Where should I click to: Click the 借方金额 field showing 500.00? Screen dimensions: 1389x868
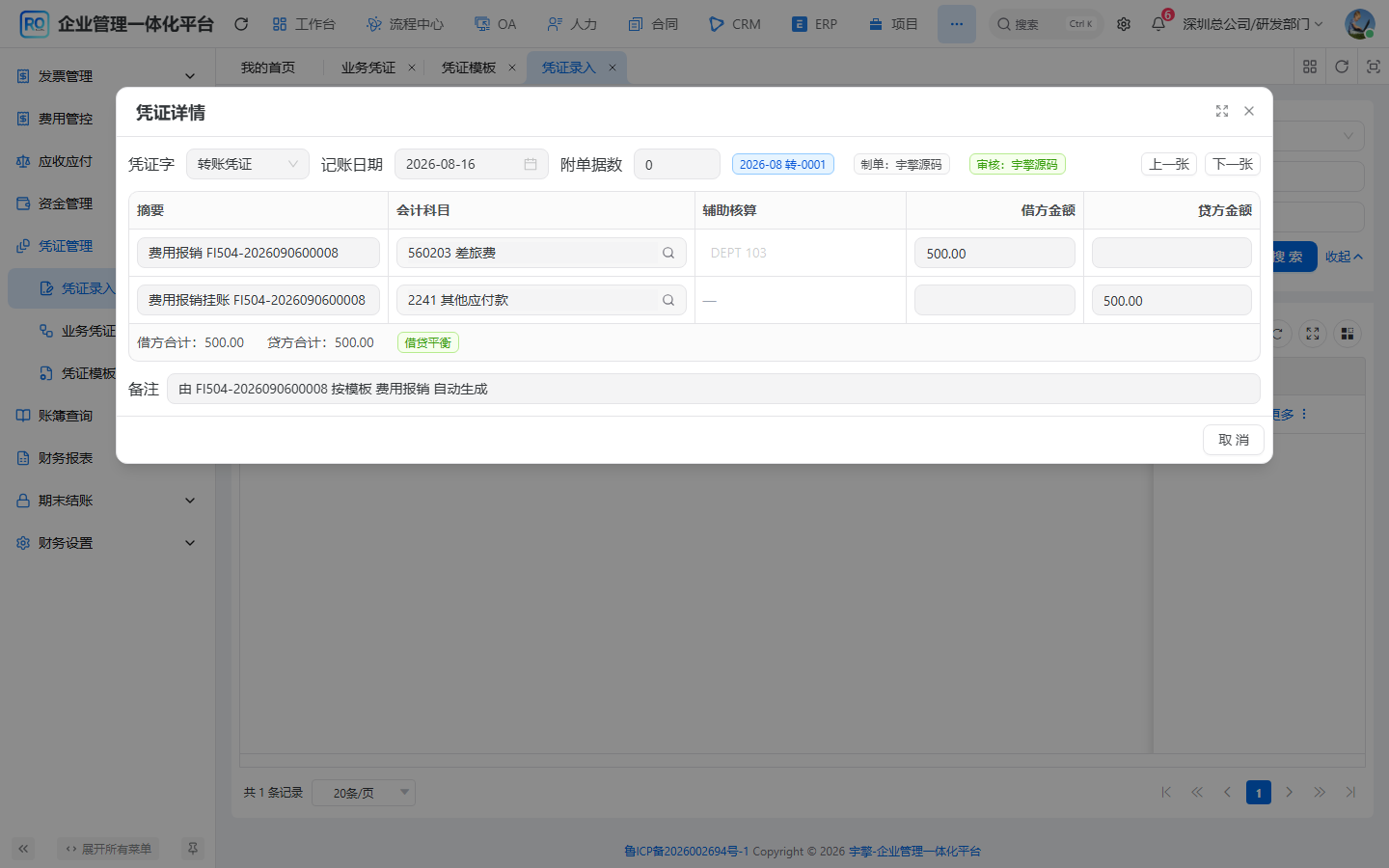click(994, 253)
